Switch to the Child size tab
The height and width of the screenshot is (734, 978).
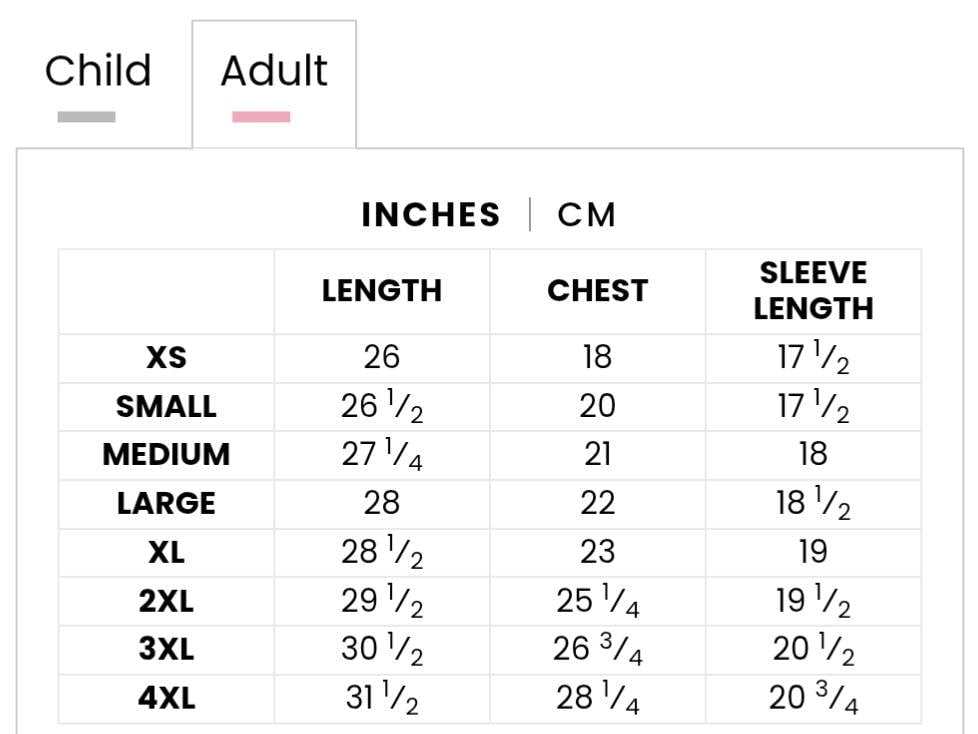tap(98, 70)
